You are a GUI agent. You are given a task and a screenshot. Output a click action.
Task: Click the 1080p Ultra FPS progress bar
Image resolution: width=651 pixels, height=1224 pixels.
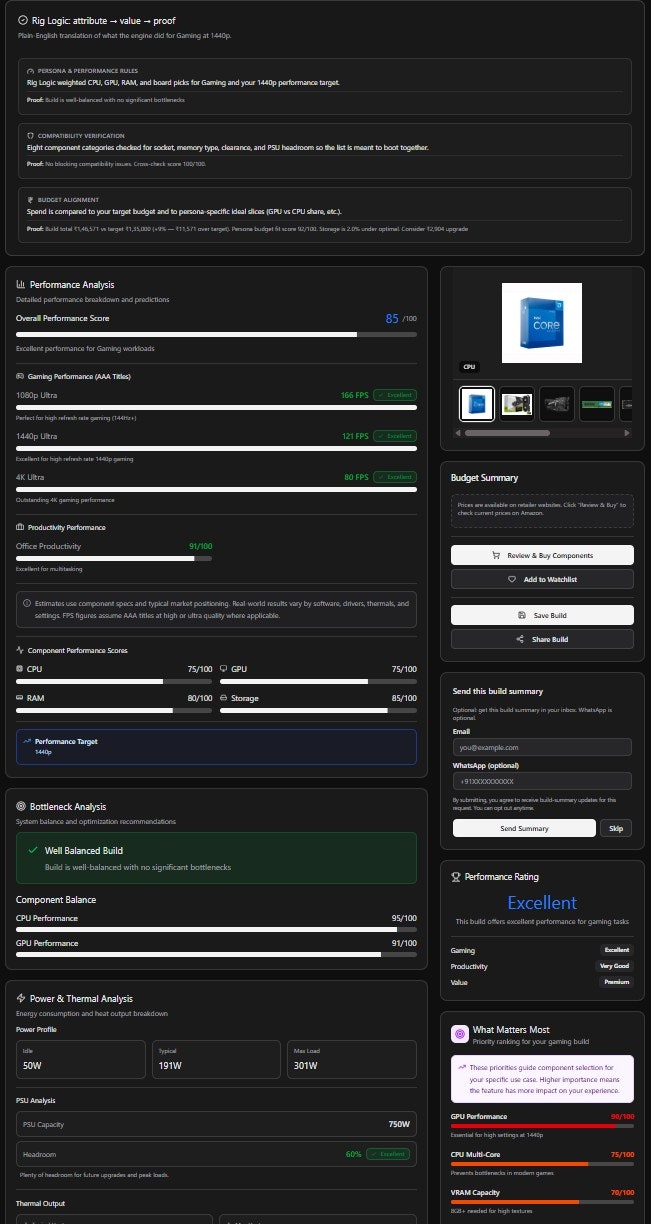point(216,408)
